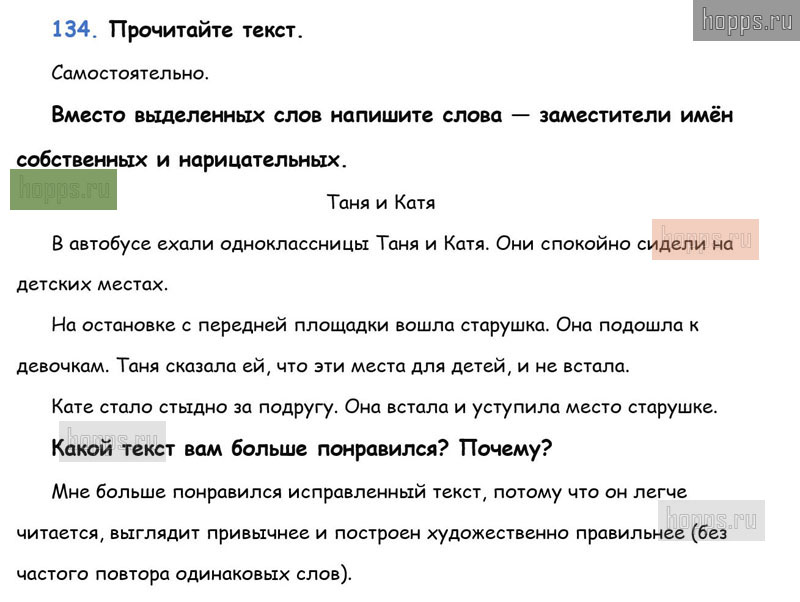Click the sentence starting 'В автобусе ехали'
The width and height of the screenshot is (800, 602).
pos(270,243)
